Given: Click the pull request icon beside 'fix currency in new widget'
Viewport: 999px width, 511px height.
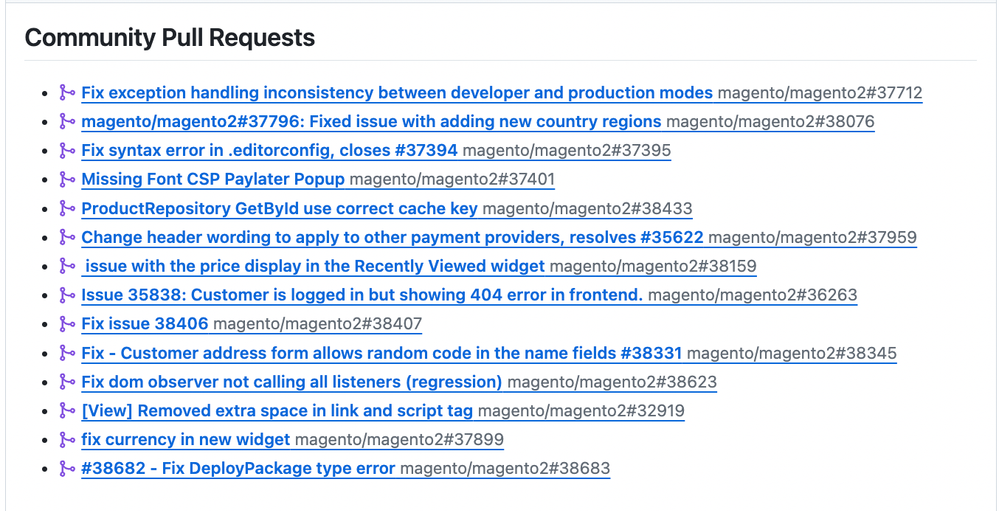Looking at the screenshot, I should [x=67, y=440].
